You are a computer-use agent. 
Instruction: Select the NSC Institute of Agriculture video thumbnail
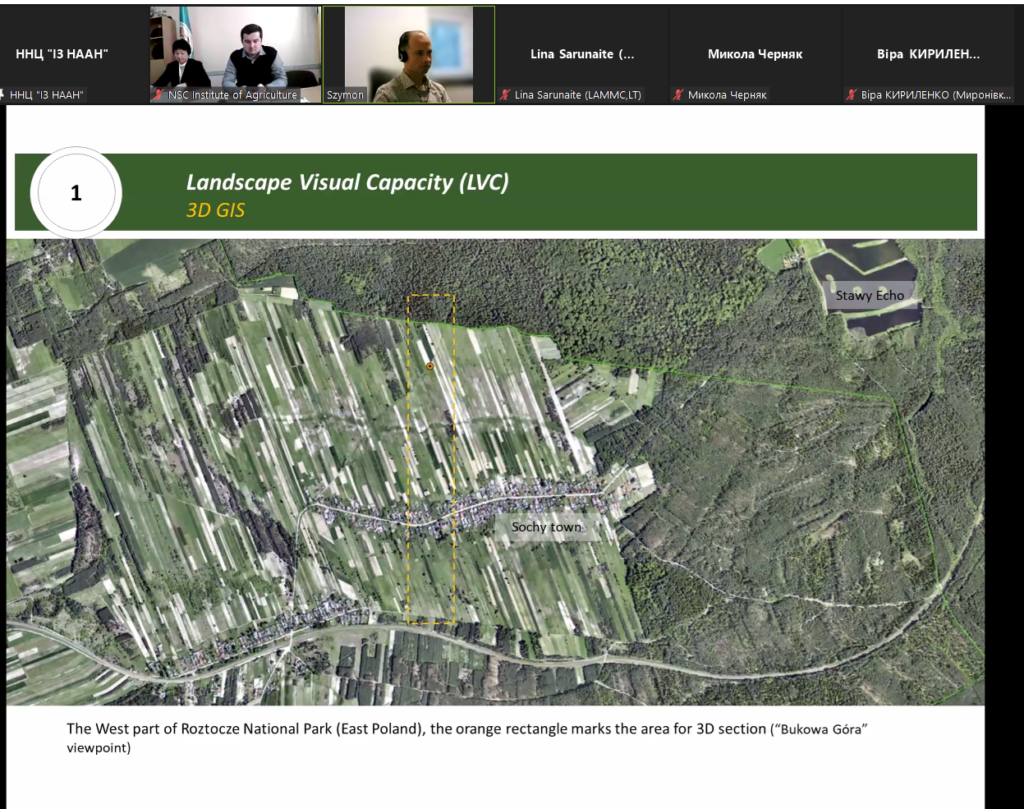pos(235,48)
